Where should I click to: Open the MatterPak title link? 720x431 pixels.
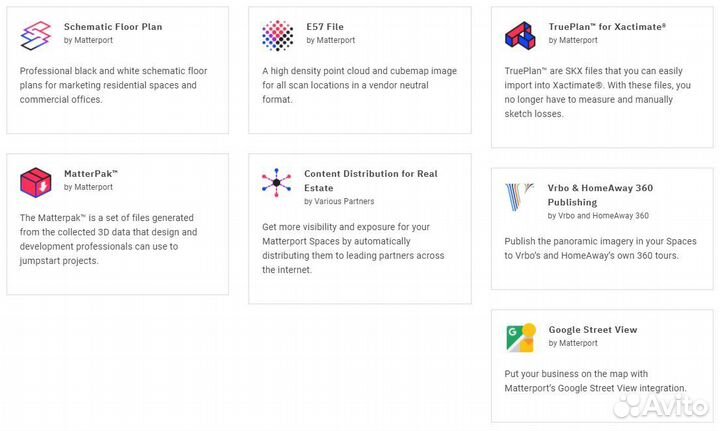pos(91,173)
